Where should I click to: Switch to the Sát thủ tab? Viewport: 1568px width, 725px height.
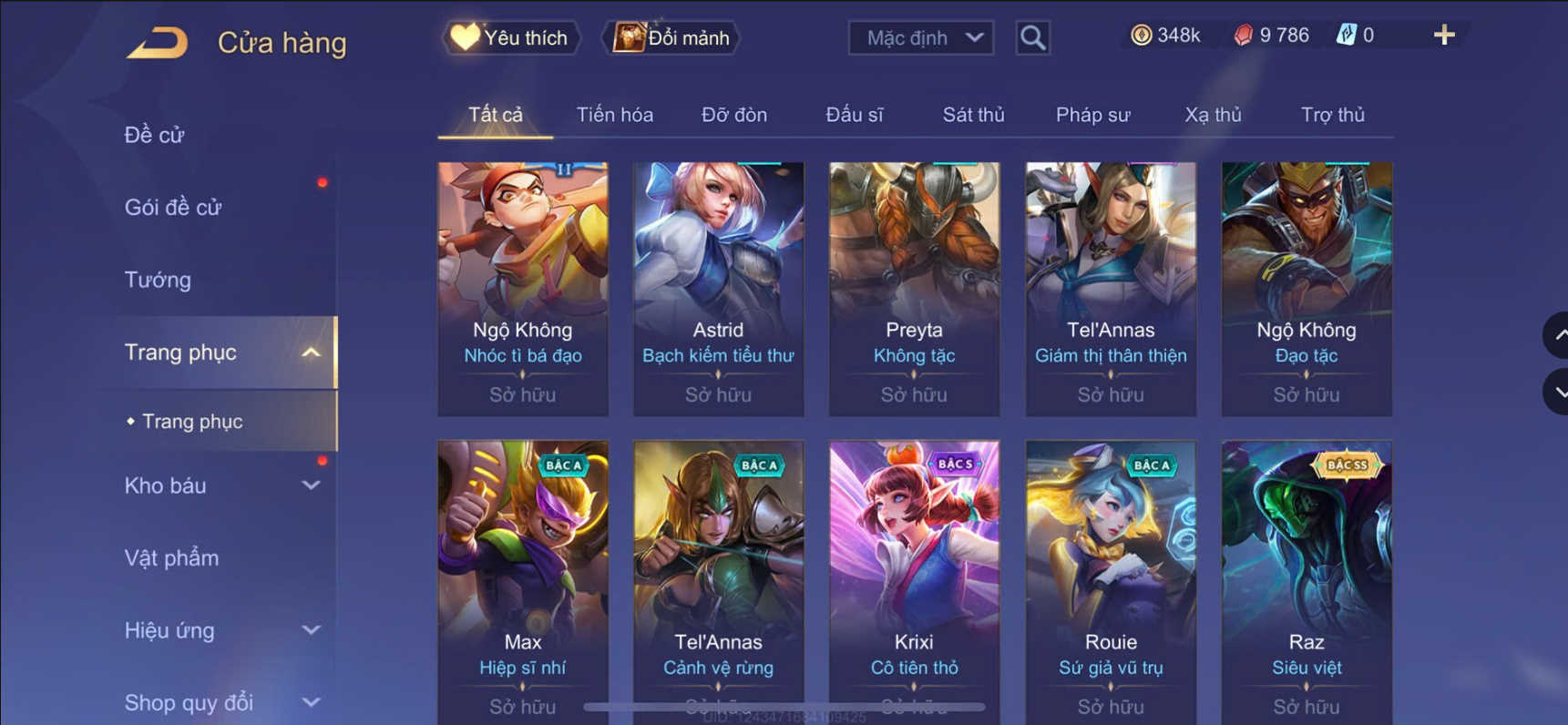point(973,115)
